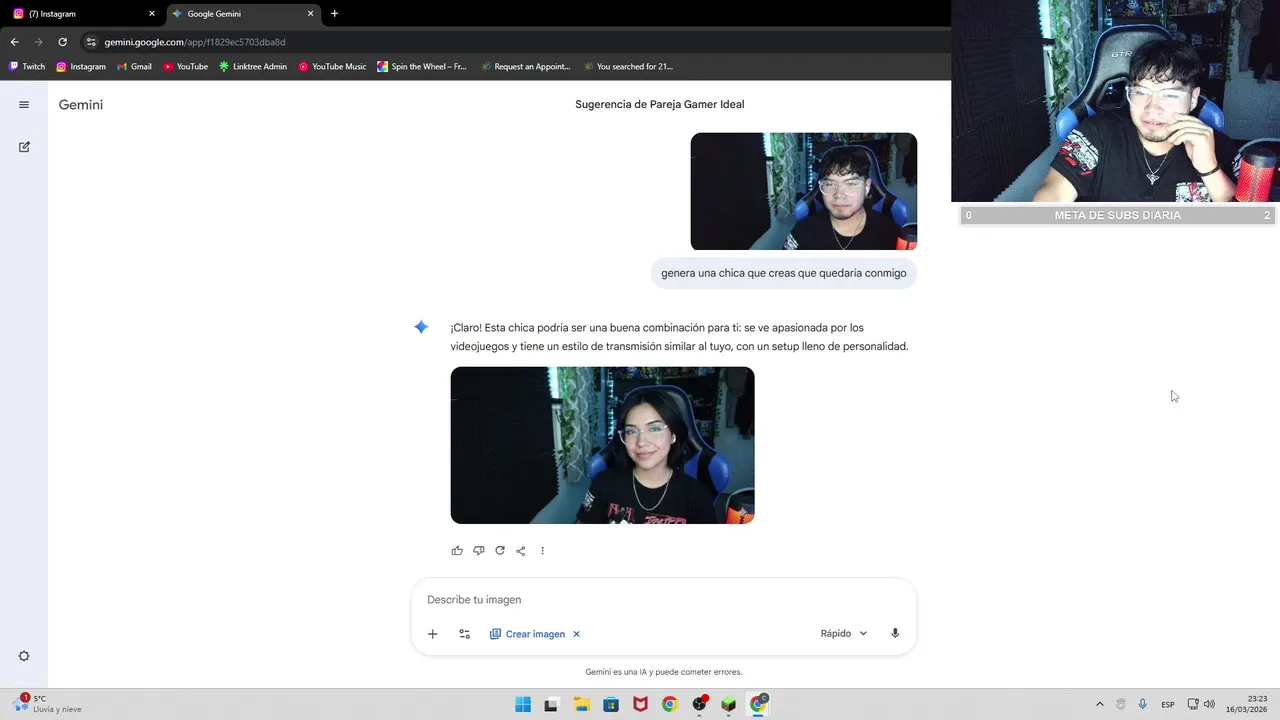Activate microphone voice input in prompt
Screen dimensions: 1280x720
(x=895, y=634)
